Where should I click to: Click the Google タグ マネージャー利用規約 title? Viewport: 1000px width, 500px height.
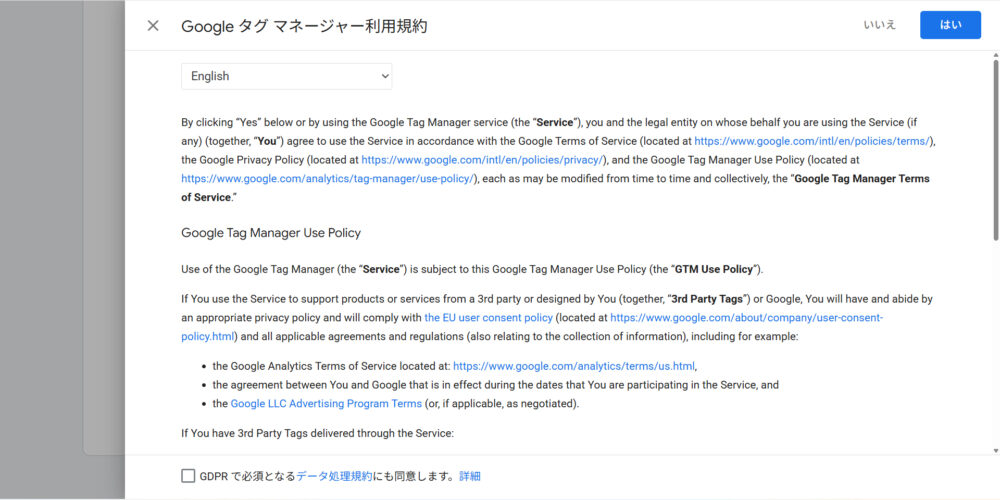click(304, 26)
